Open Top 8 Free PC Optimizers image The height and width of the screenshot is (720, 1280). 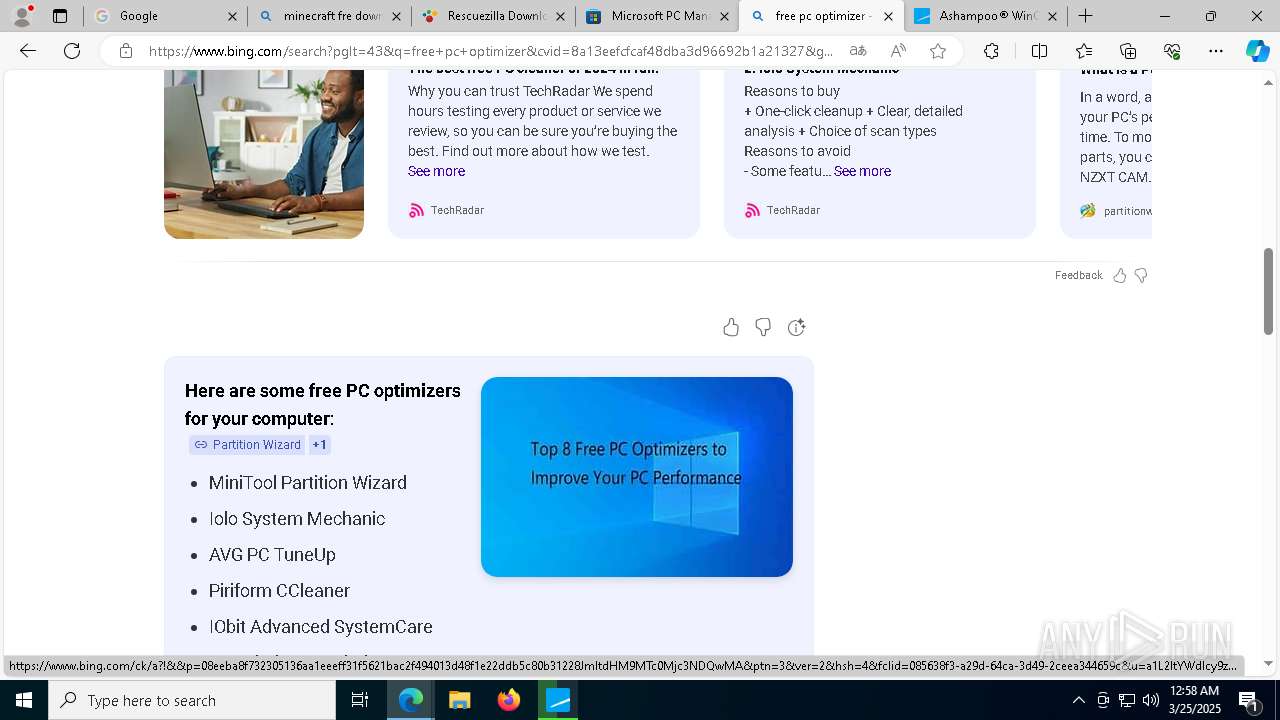tap(637, 477)
